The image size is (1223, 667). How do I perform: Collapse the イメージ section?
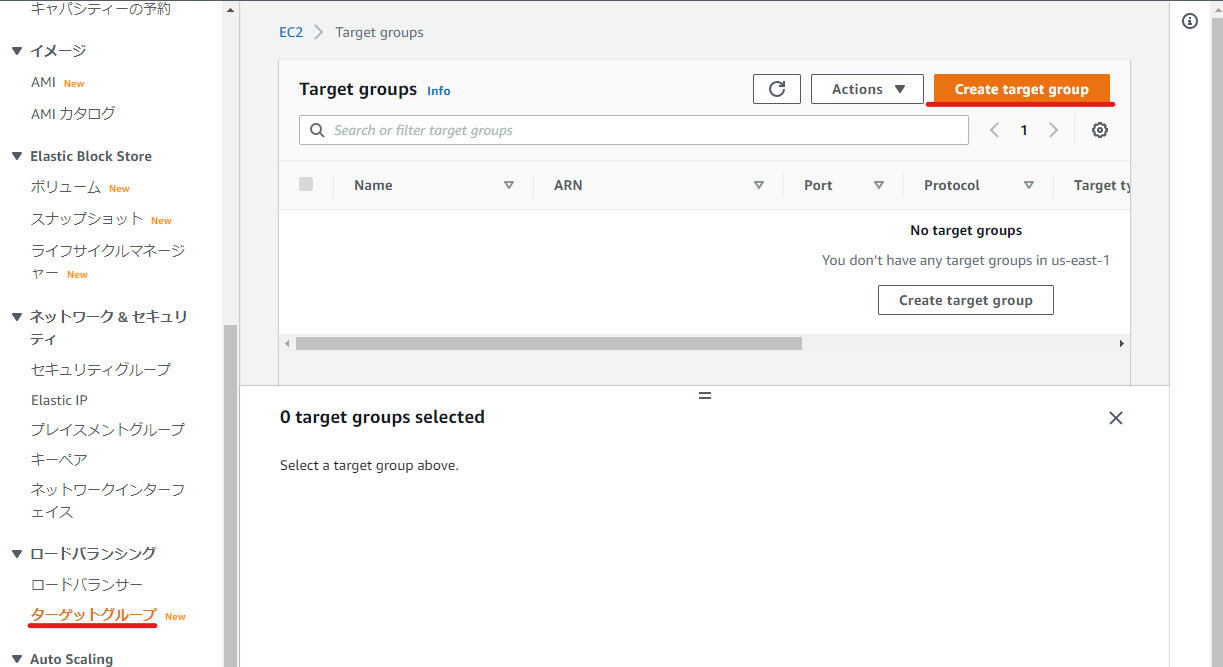pos(17,51)
